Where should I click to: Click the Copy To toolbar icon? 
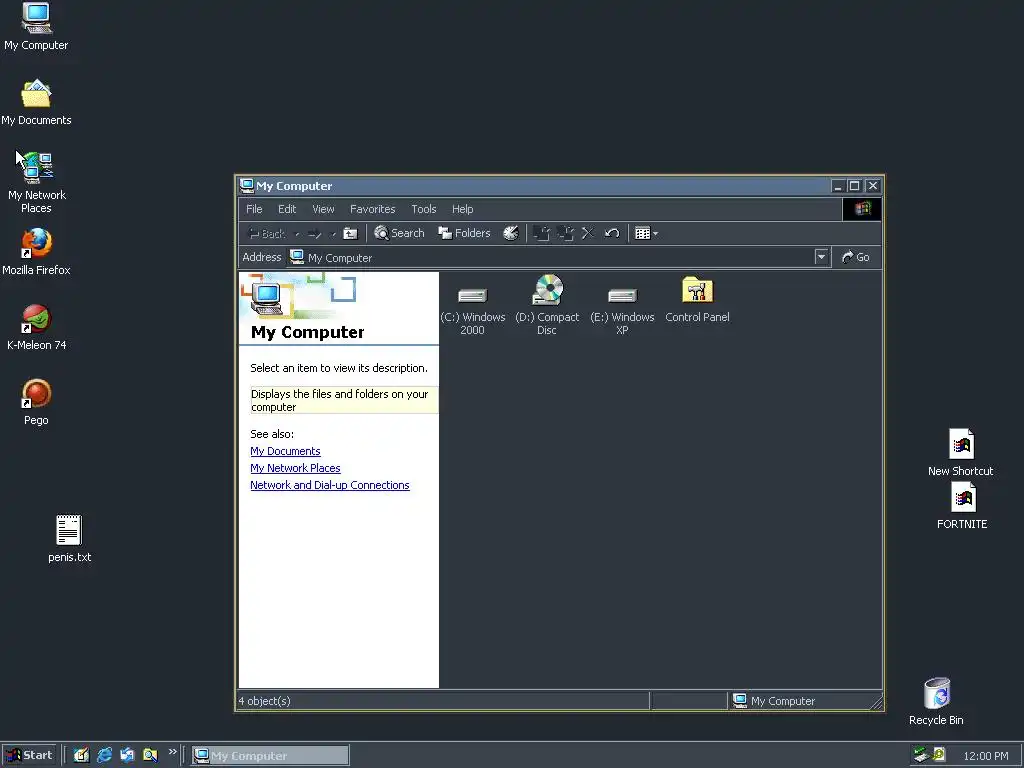[x=565, y=233]
